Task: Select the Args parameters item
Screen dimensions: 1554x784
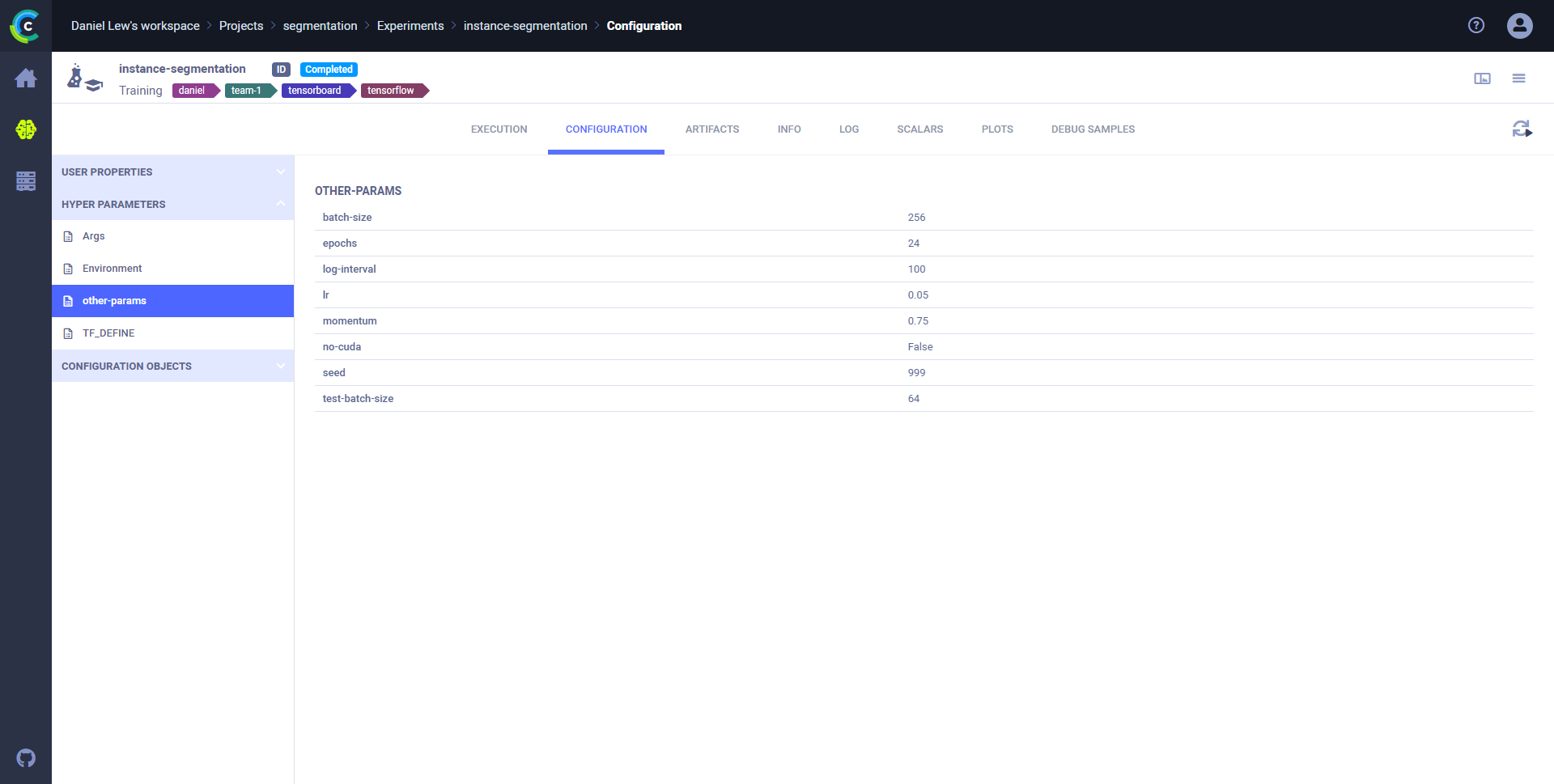Action: pos(94,236)
